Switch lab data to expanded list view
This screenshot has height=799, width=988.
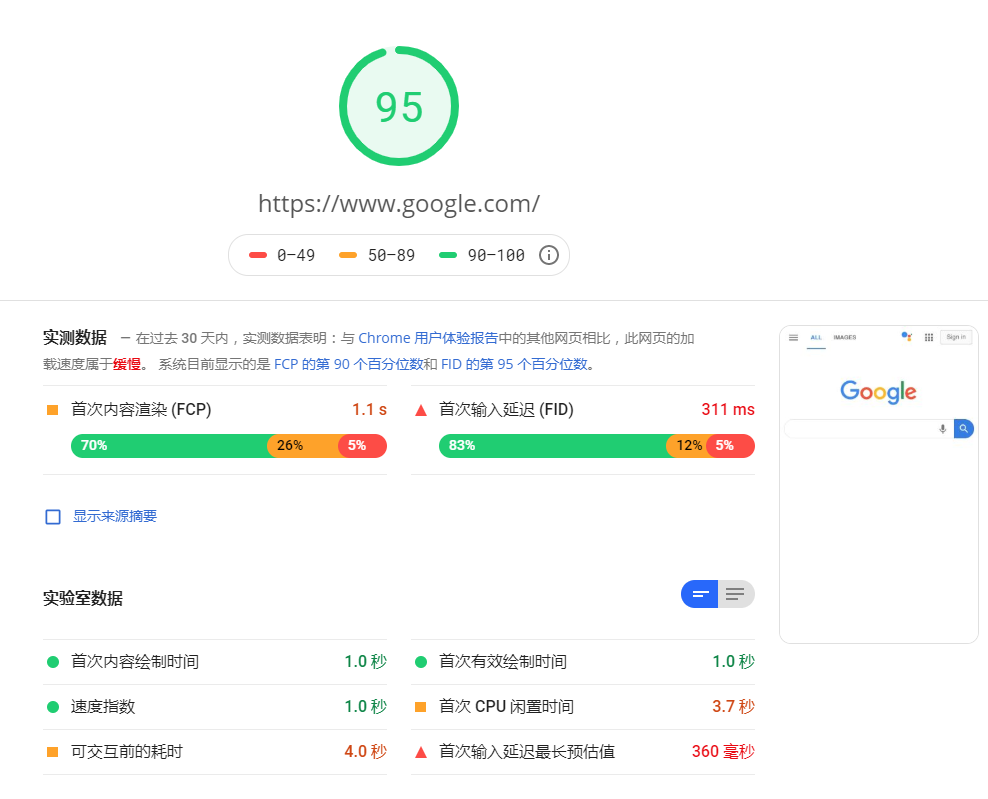(735, 594)
